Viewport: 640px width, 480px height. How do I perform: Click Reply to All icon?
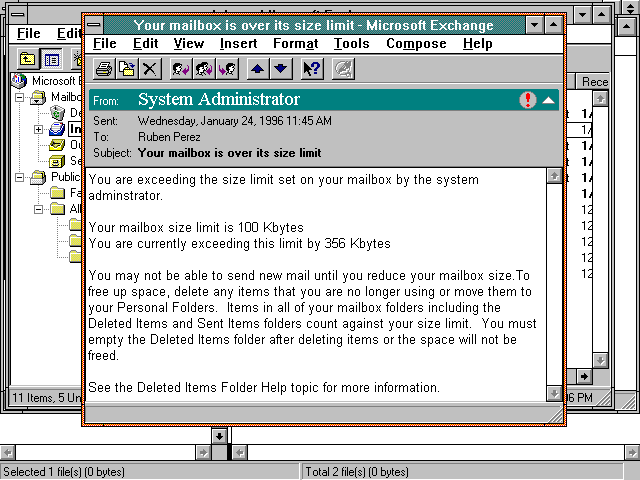pos(204,69)
